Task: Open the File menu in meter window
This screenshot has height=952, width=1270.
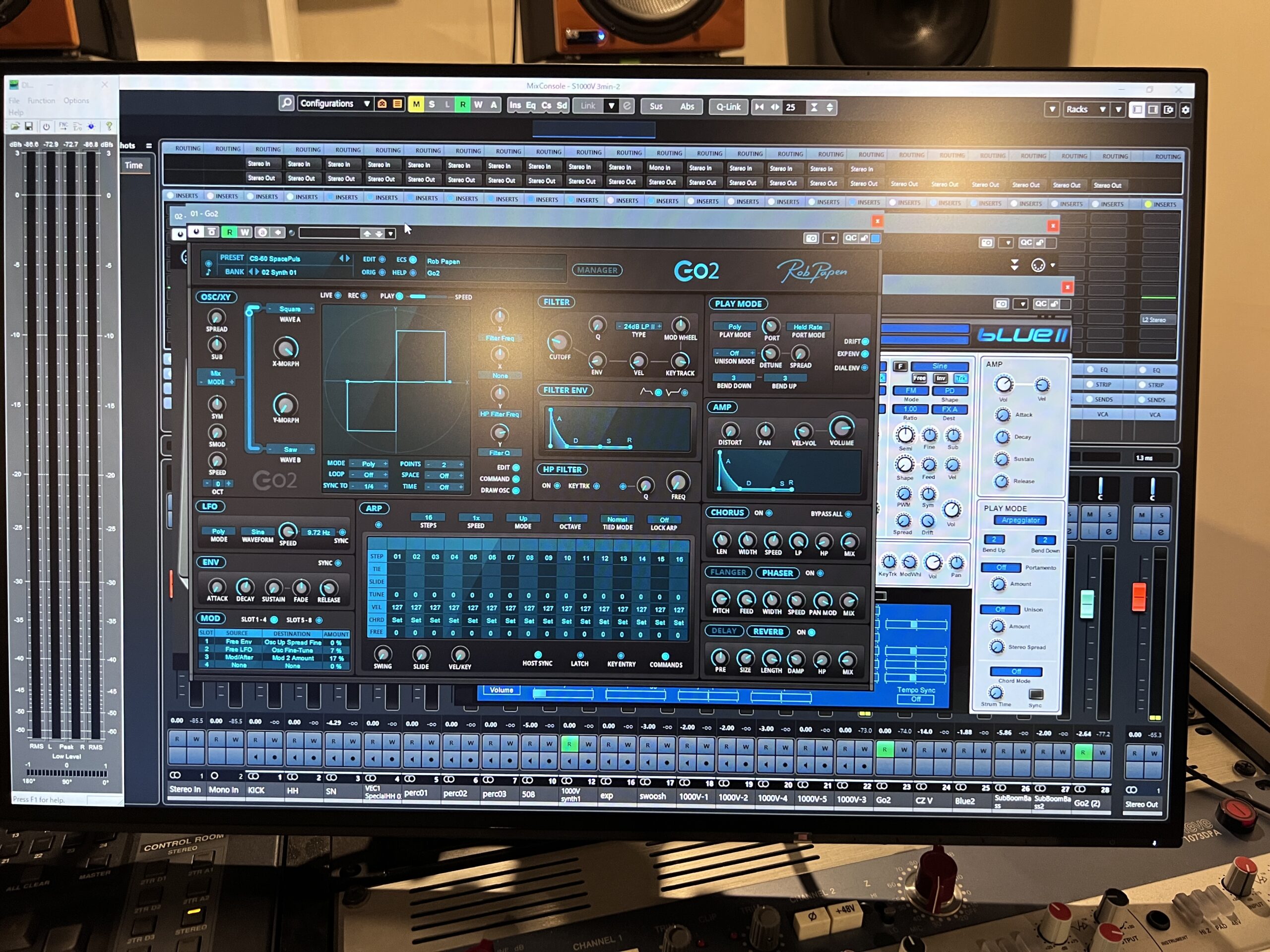Action: point(14,101)
